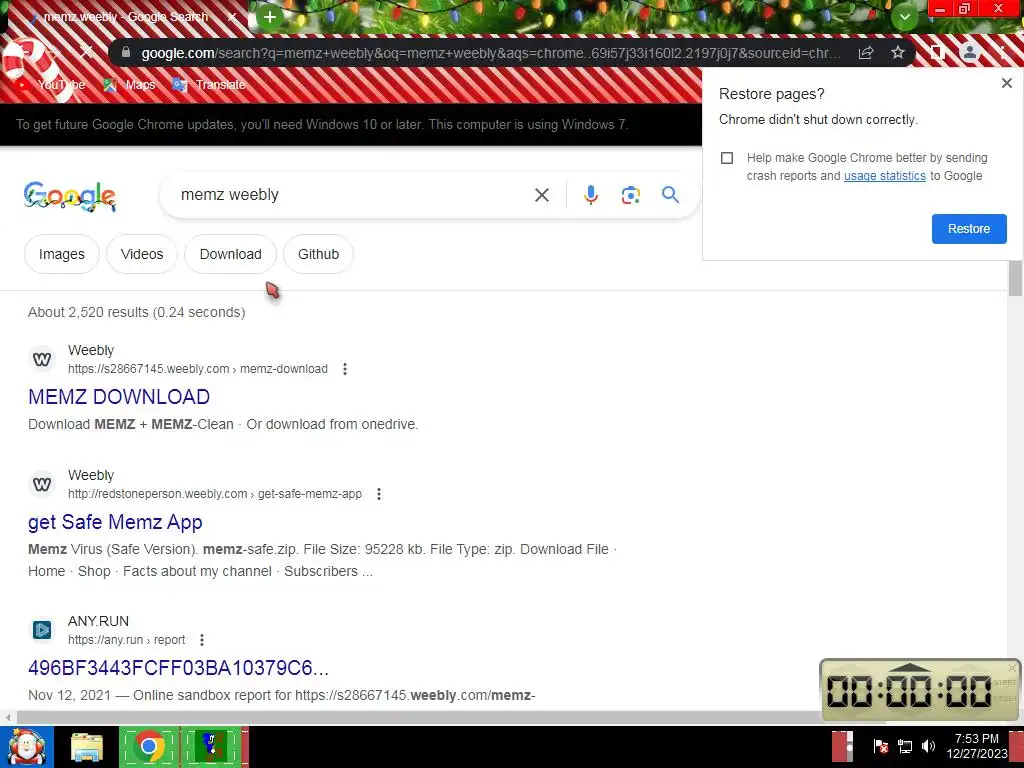Open the usage statistics link

pos(885,176)
